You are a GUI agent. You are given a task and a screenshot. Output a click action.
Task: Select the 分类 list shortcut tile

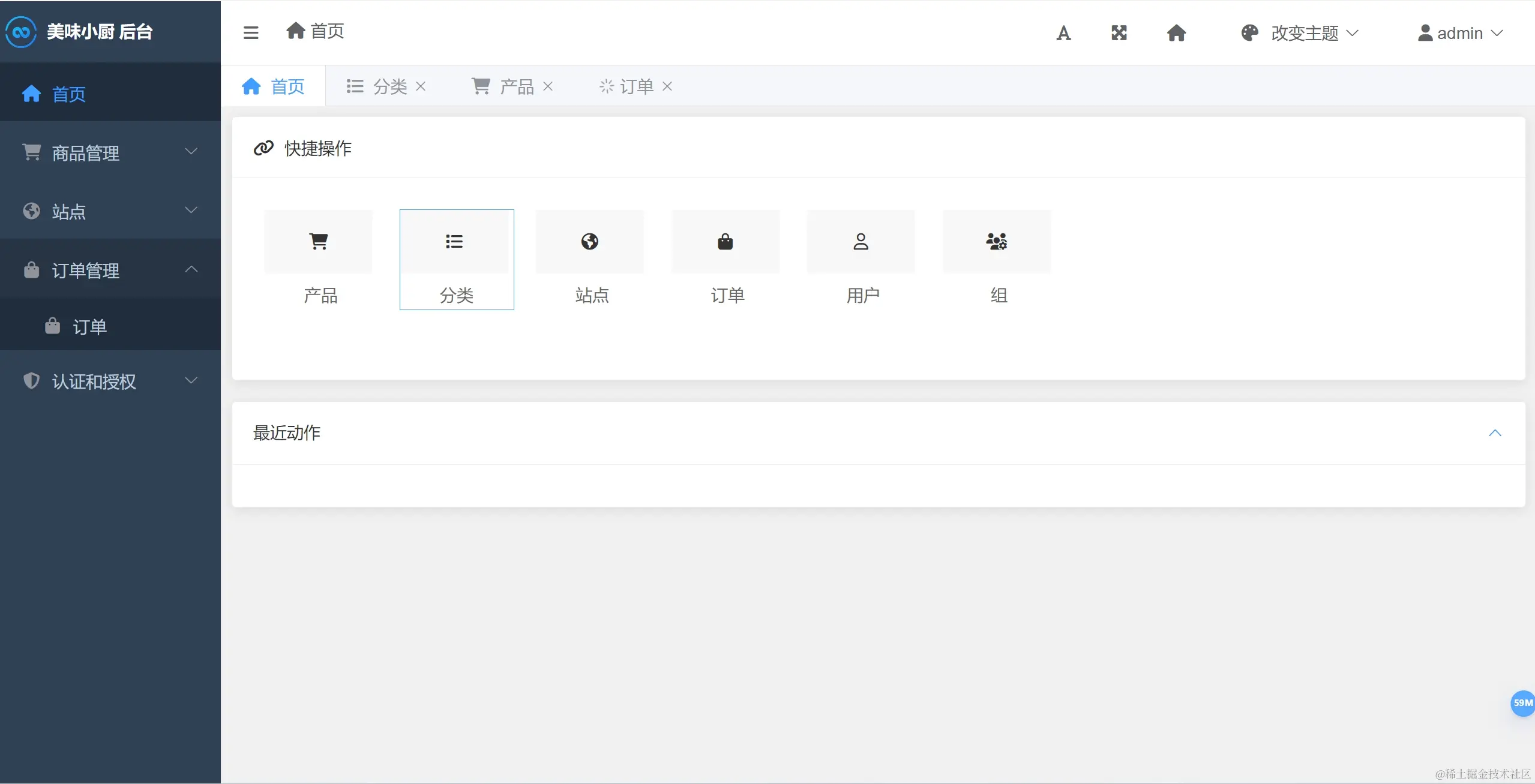coord(457,259)
